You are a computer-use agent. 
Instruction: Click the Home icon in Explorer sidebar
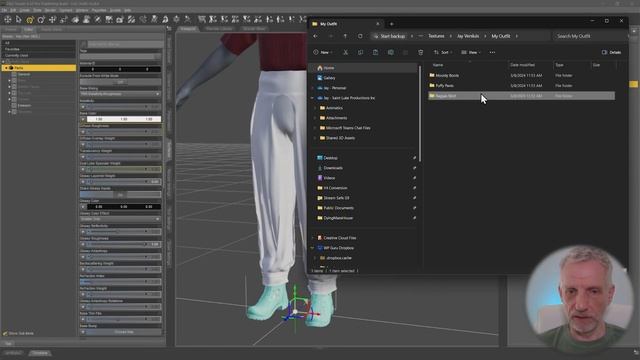[x=320, y=68]
